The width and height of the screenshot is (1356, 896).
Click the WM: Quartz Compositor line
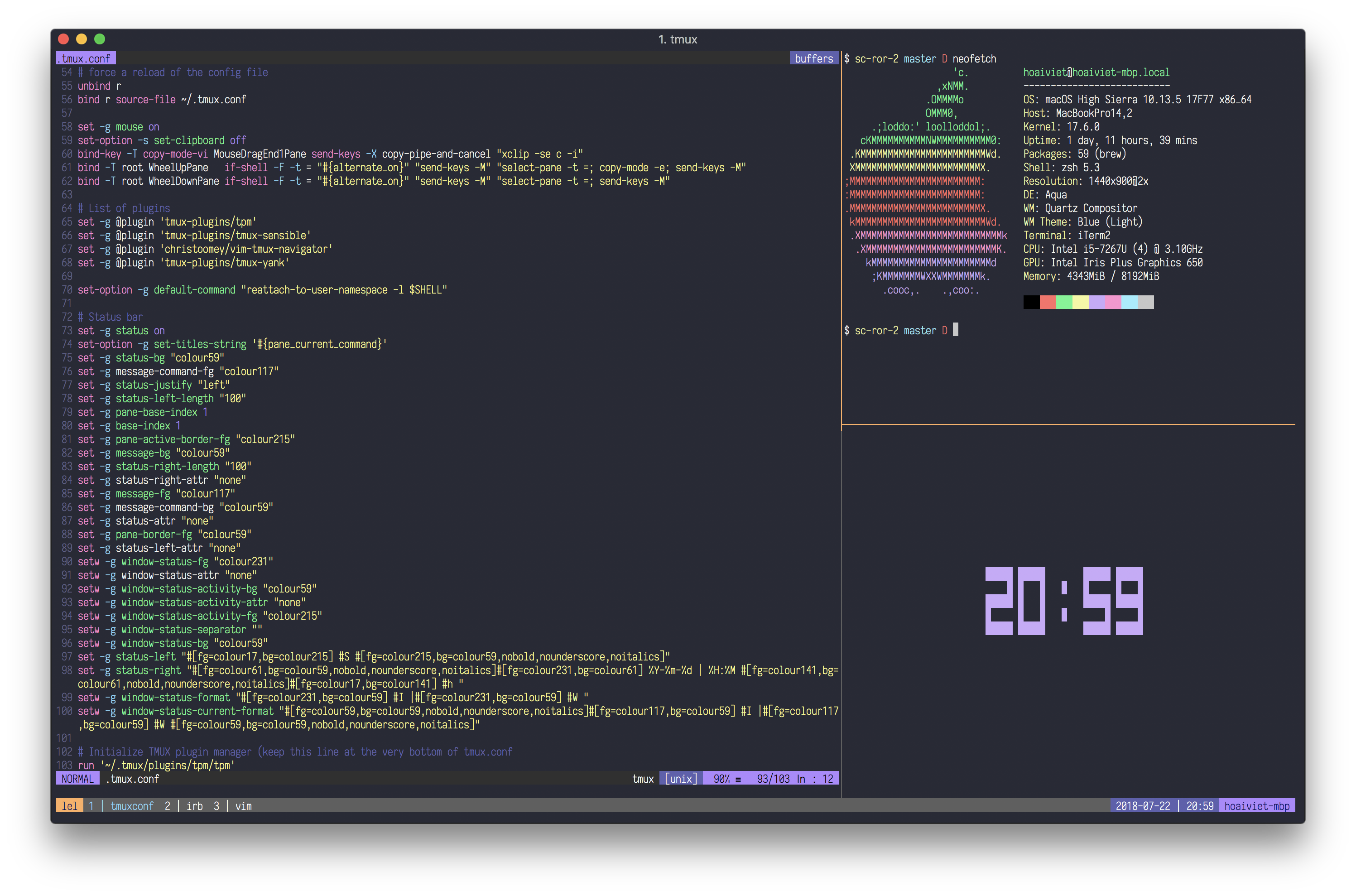(1080, 208)
